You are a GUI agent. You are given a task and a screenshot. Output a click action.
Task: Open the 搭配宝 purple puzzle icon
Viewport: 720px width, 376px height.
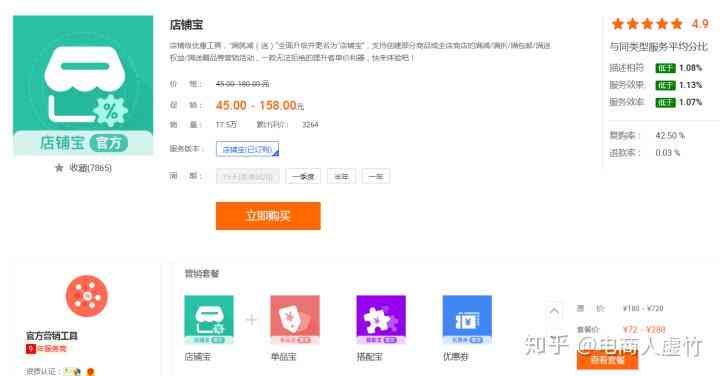pyautogui.click(x=381, y=320)
